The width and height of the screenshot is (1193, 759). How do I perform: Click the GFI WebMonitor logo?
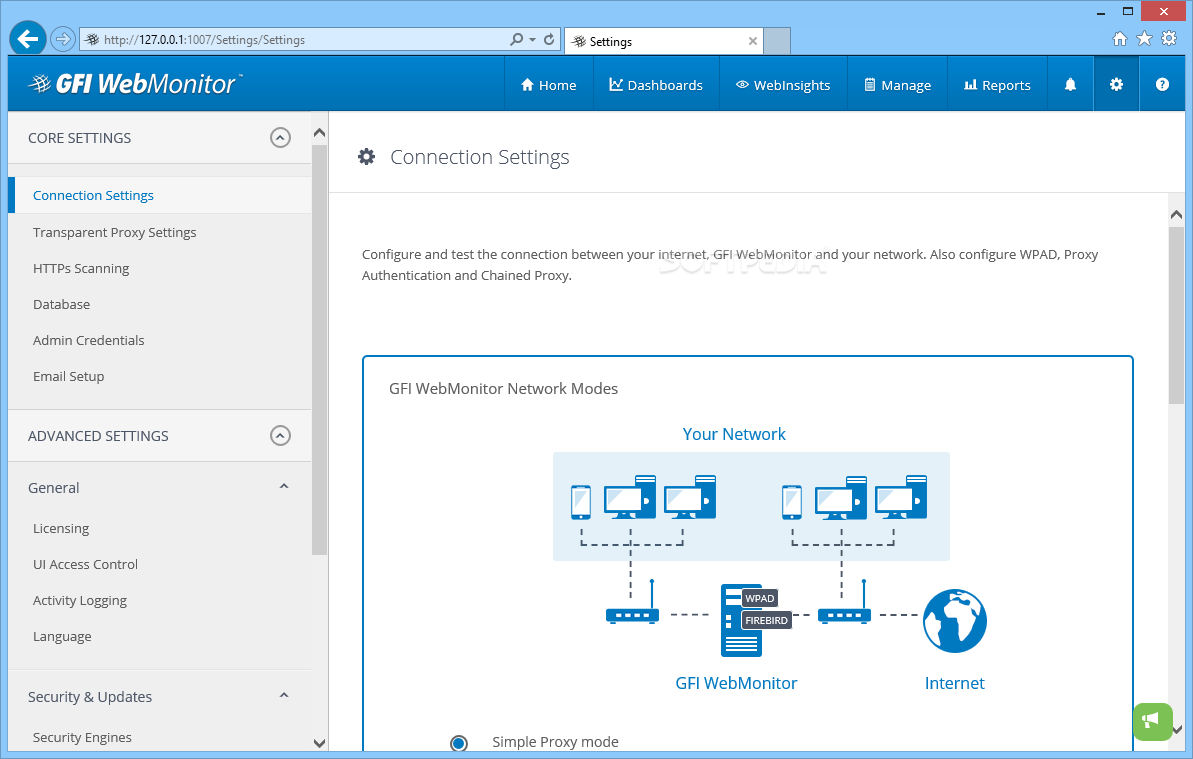click(135, 84)
